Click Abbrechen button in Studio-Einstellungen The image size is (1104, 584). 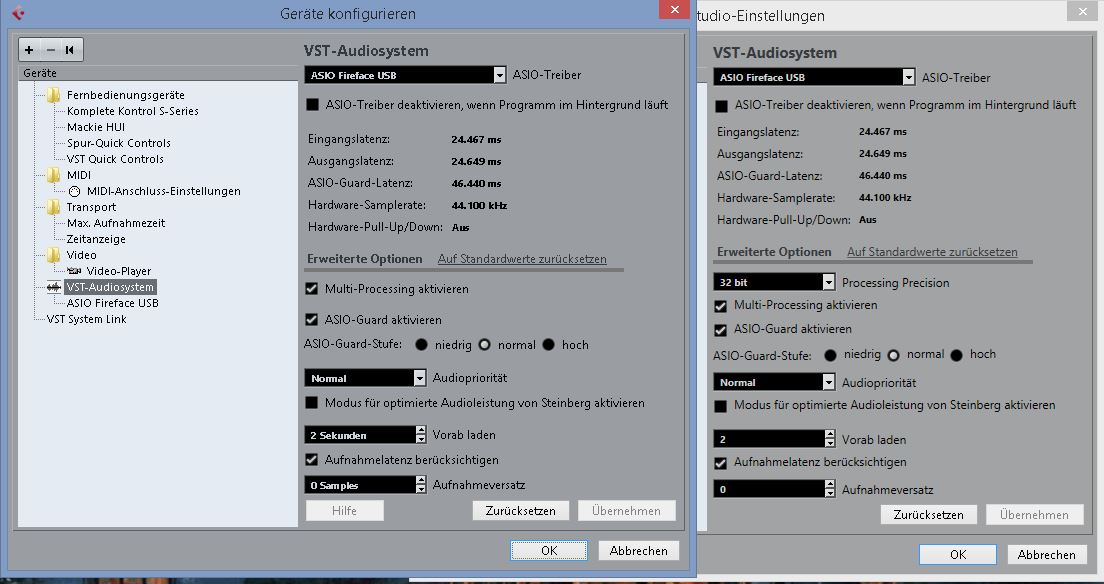(1046, 554)
